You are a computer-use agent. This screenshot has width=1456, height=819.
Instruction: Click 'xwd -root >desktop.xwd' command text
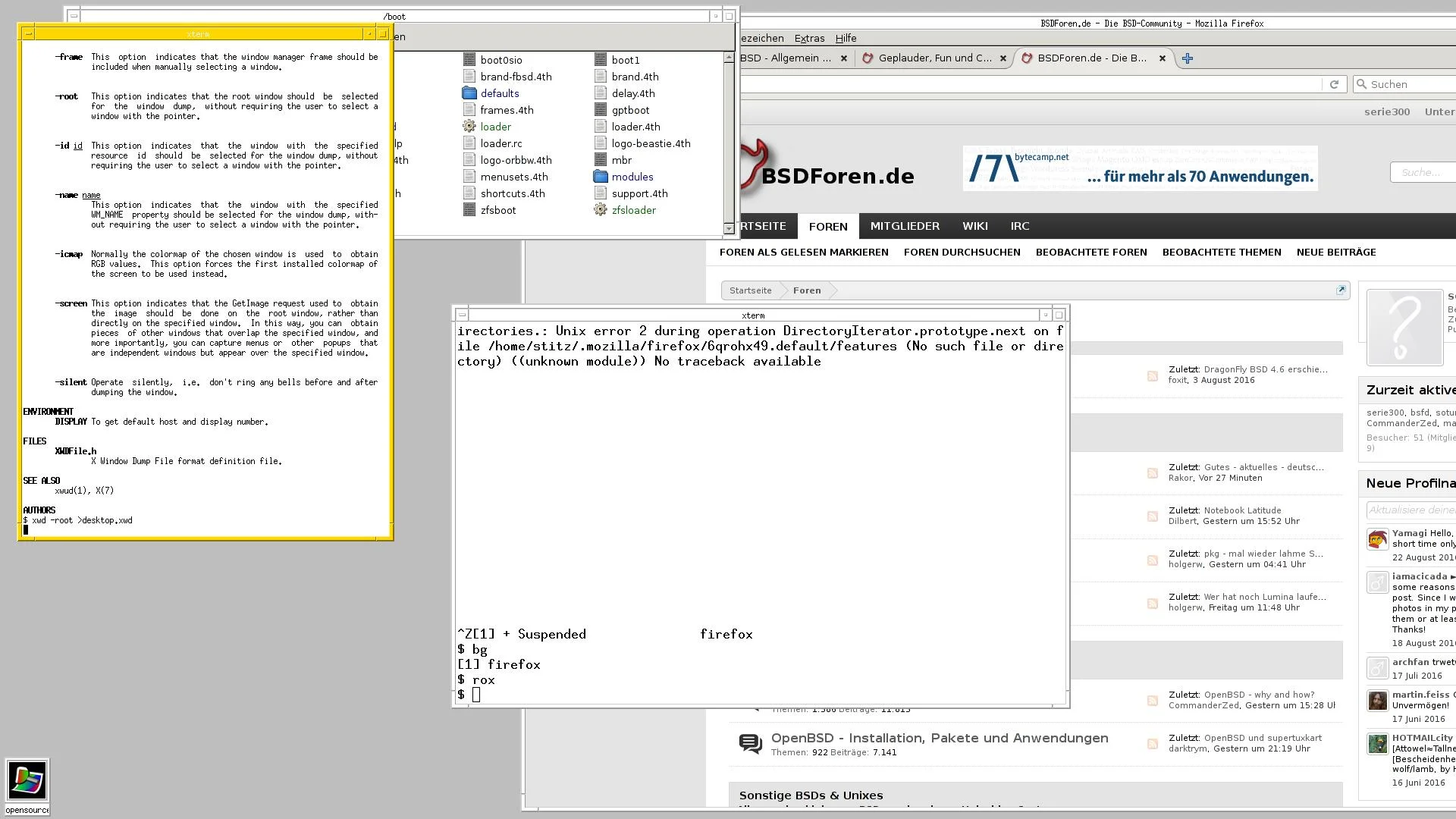82,520
